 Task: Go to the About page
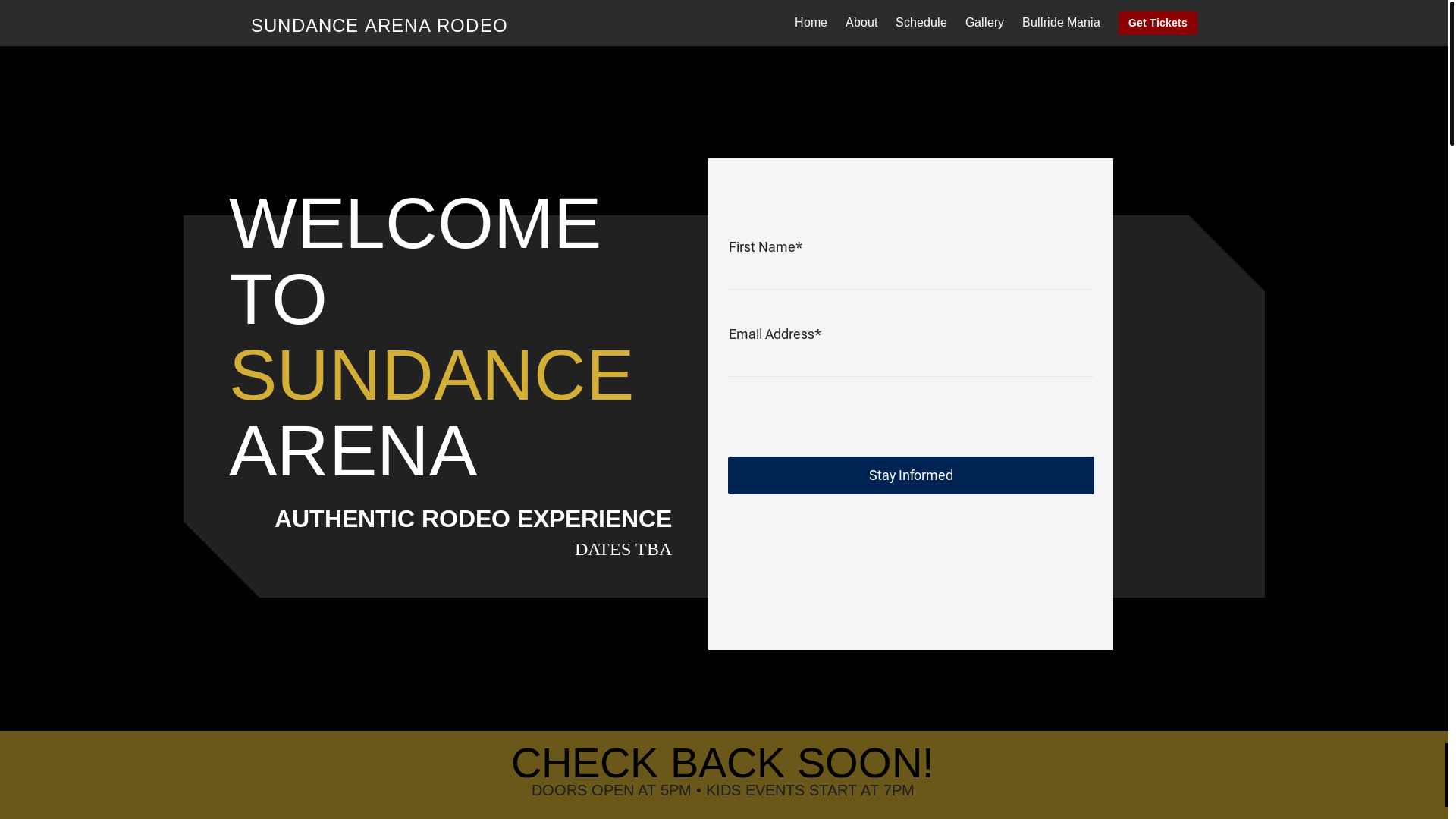point(861,23)
